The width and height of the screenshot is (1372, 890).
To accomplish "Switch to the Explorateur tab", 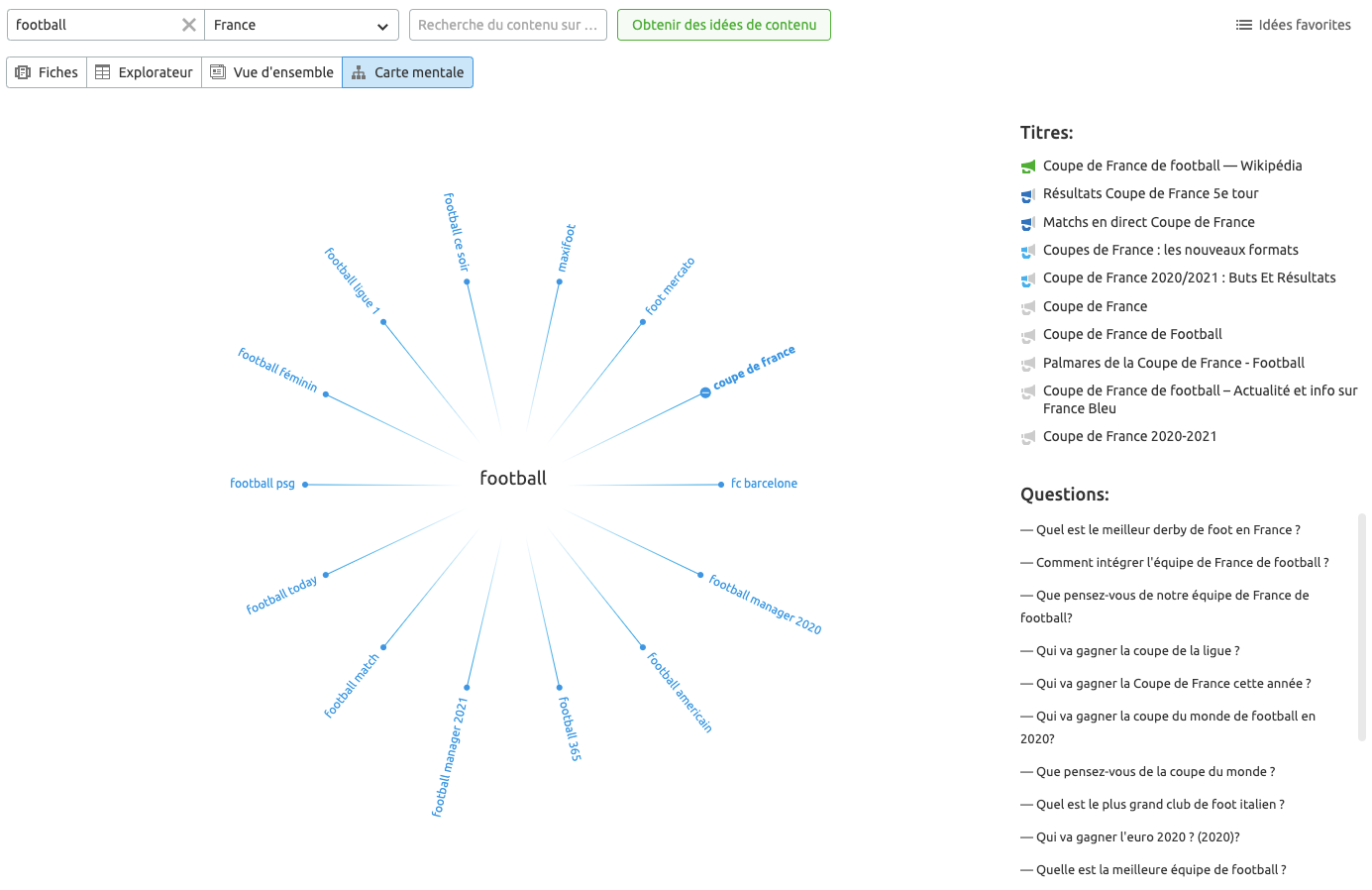I will pos(144,71).
